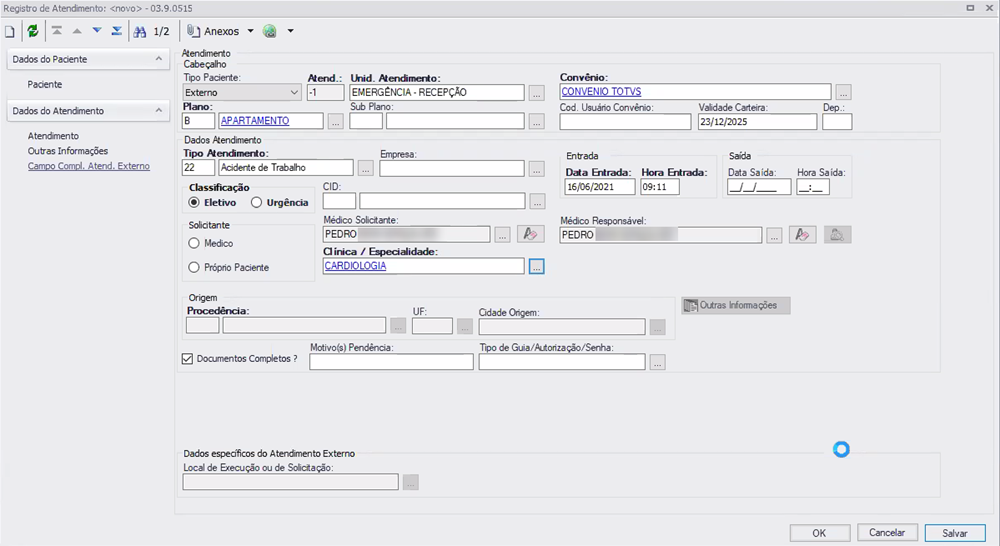
Task: Edit the Validade Carteira date field
Action: pyautogui.click(x=757, y=122)
